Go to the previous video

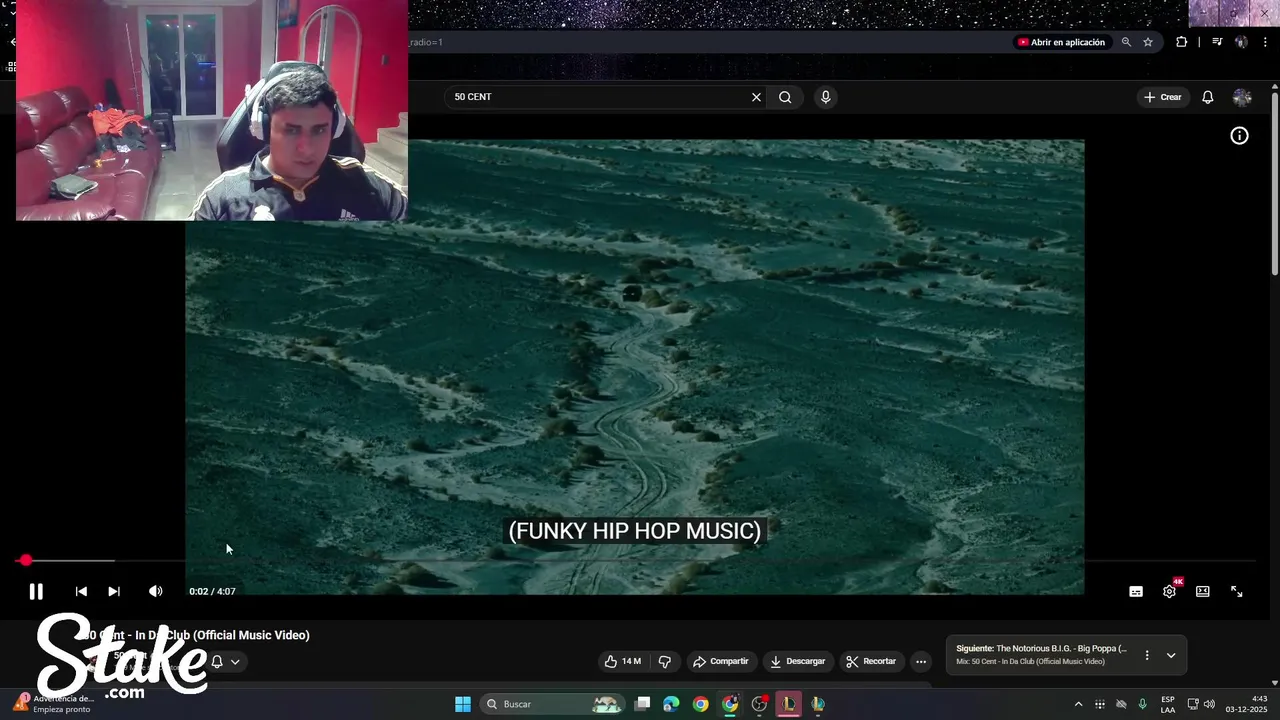81,591
